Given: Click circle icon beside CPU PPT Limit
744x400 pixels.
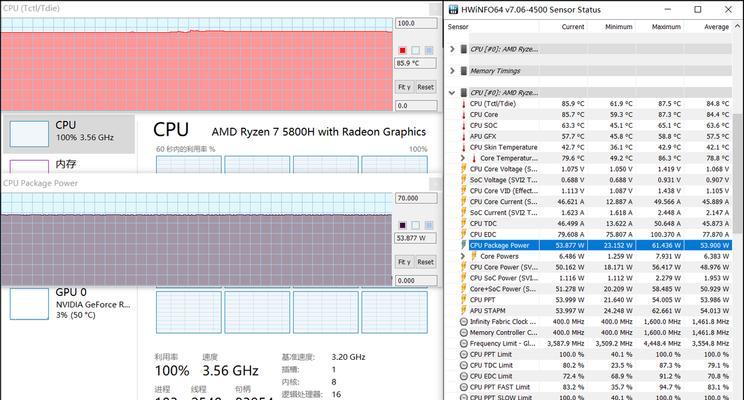Looking at the screenshot, I should tap(464, 354).
